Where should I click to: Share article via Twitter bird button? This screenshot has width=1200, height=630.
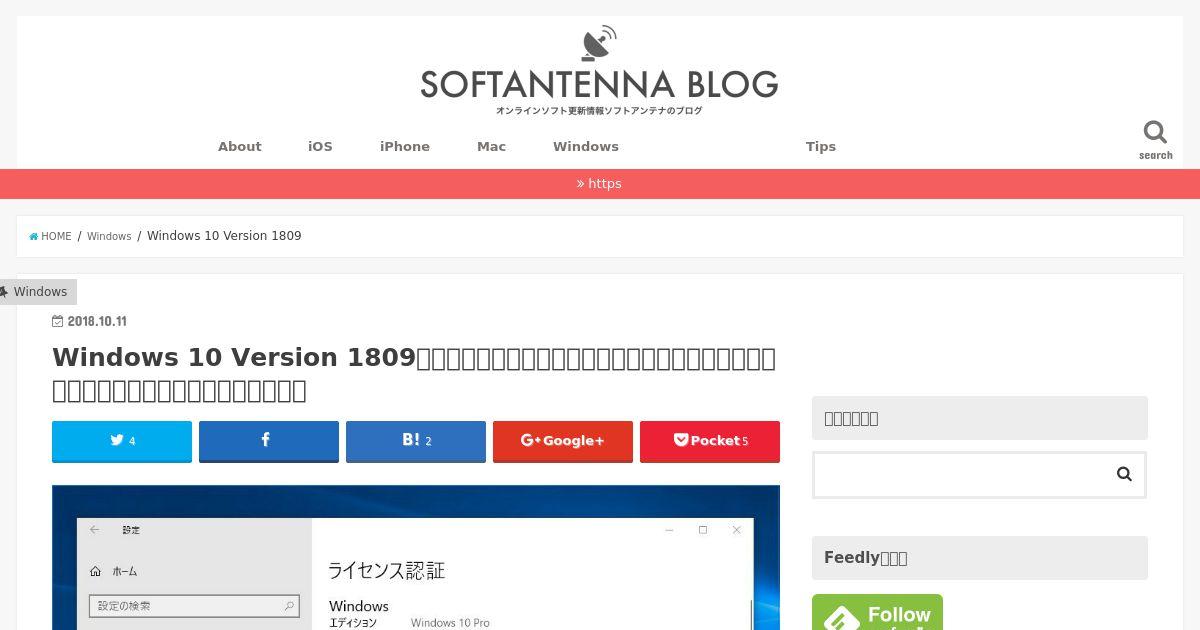pyautogui.click(x=122, y=441)
